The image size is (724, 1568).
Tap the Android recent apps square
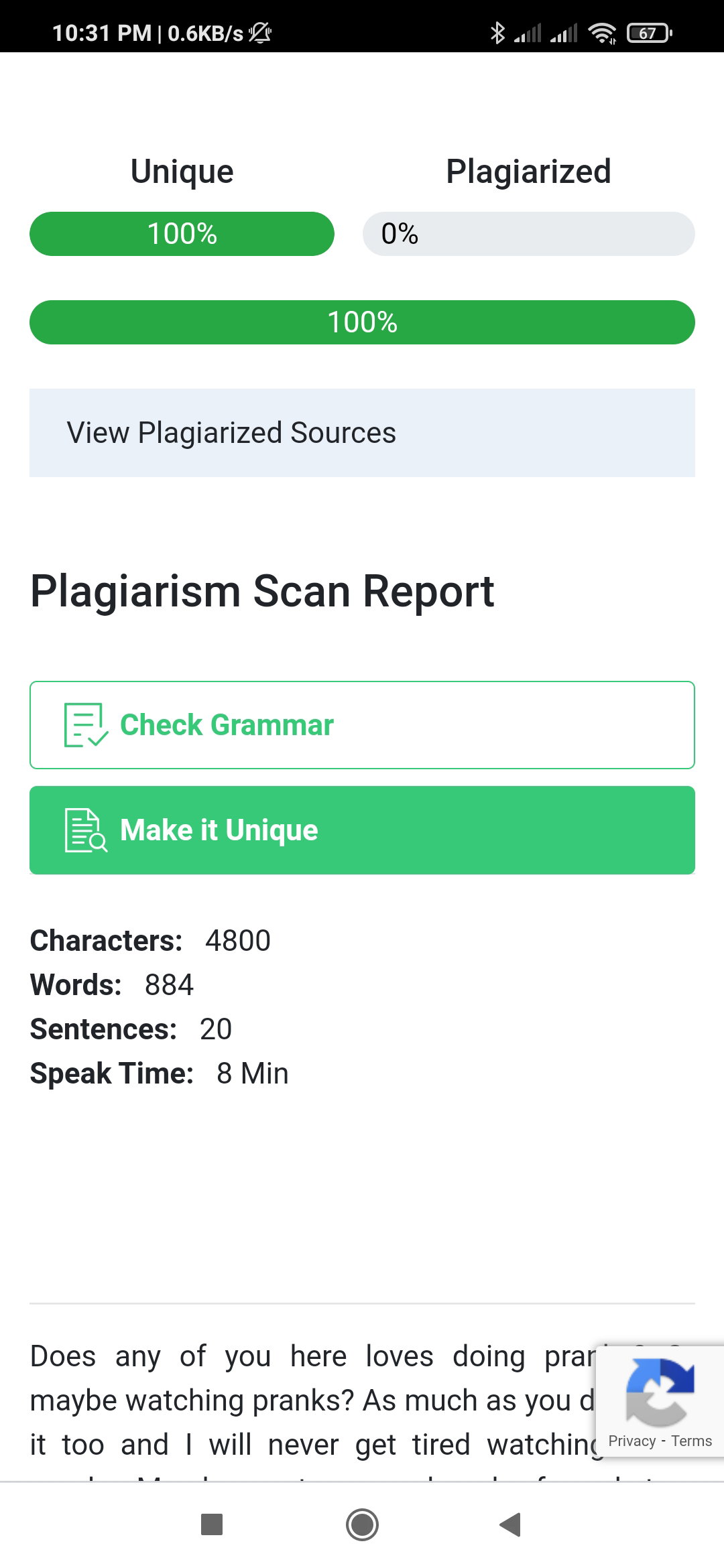[x=212, y=1524]
